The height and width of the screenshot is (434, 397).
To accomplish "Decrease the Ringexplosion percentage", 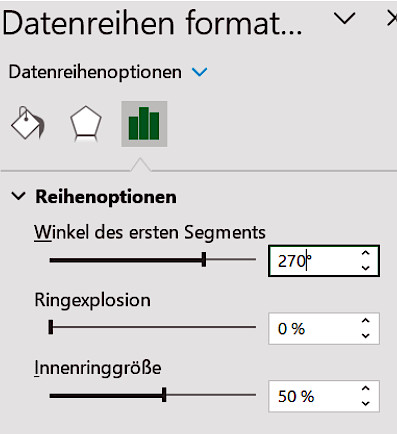I will [366, 336].
